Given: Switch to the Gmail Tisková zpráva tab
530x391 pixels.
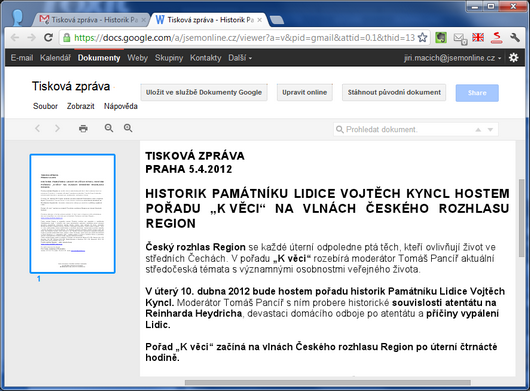Looking at the screenshot, I should point(91,20).
